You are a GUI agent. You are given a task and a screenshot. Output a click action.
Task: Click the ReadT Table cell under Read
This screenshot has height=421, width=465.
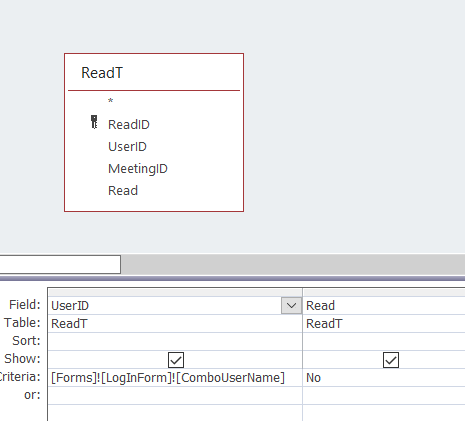pyautogui.click(x=384, y=324)
